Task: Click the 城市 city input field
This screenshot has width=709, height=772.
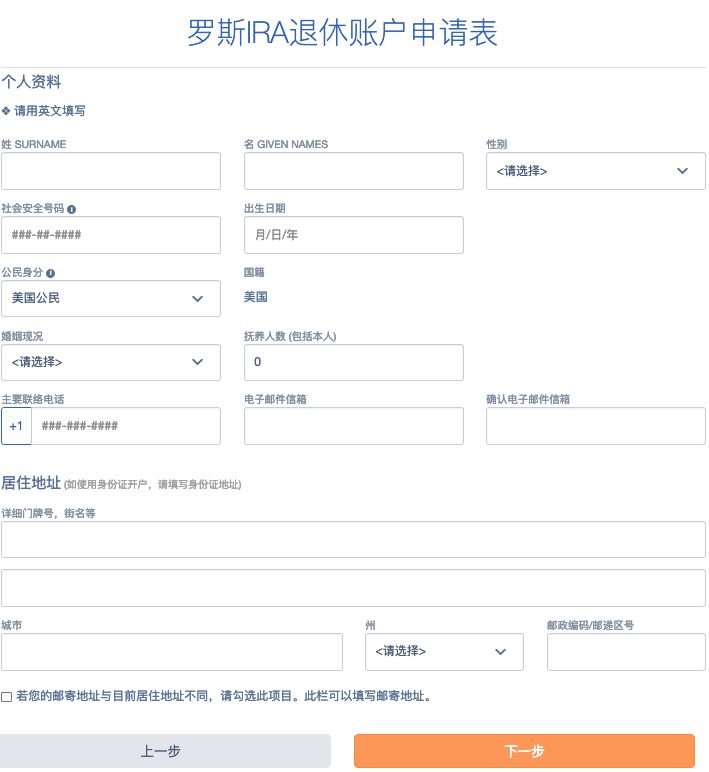Action: [172, 652]
